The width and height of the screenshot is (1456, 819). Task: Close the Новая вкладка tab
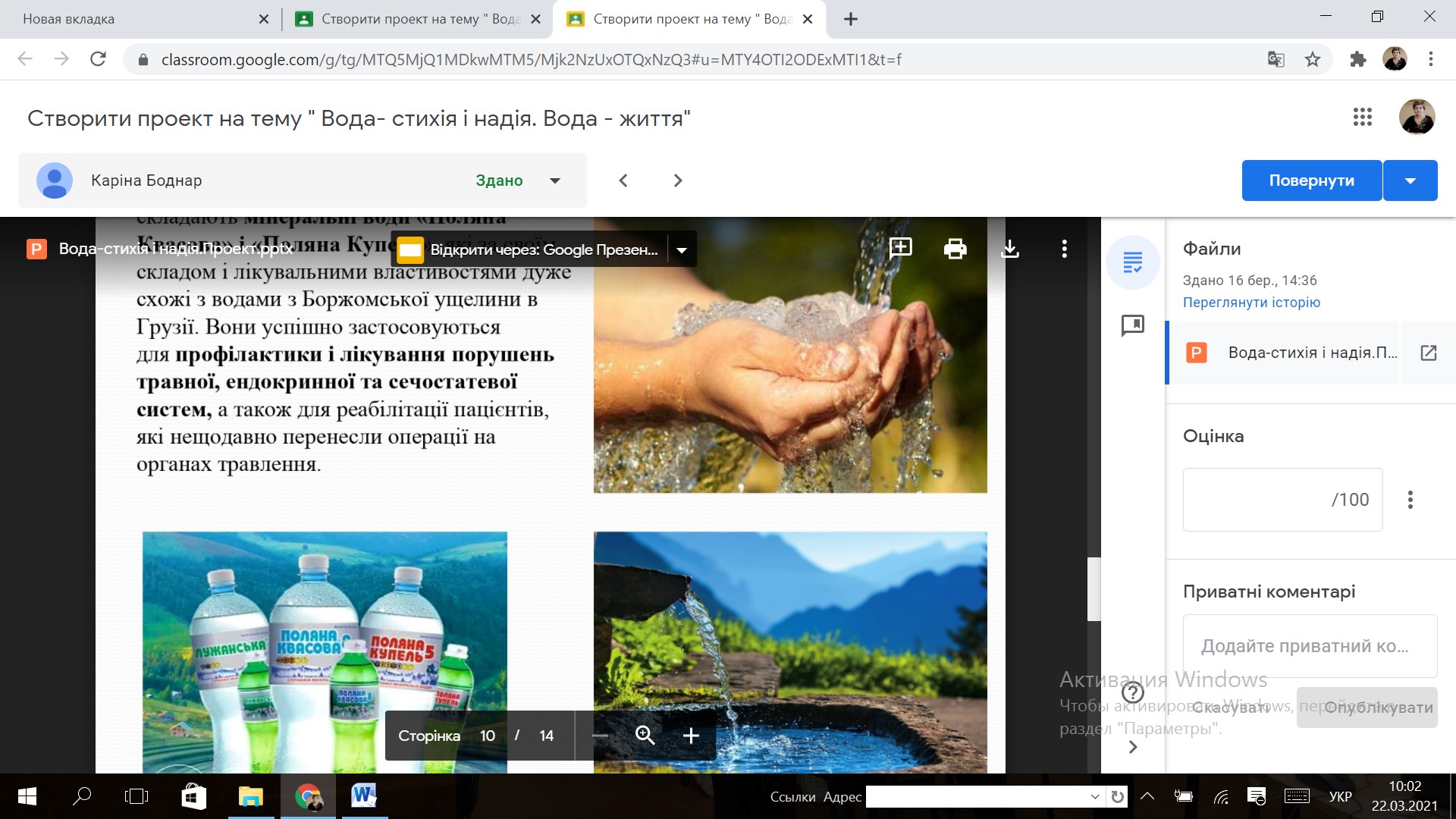(x=264, y=19)
